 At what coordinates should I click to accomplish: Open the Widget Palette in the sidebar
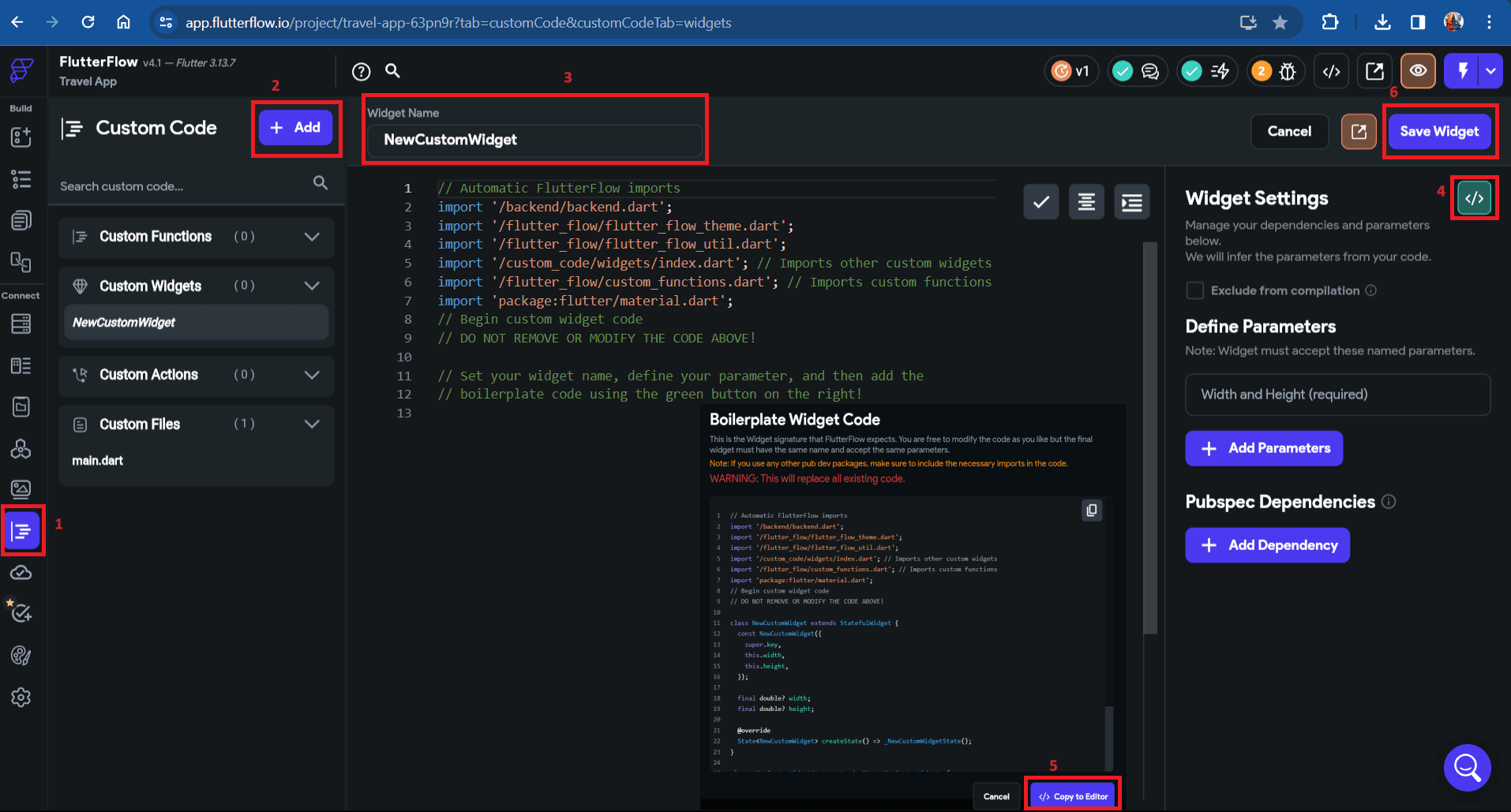(21, 137)
